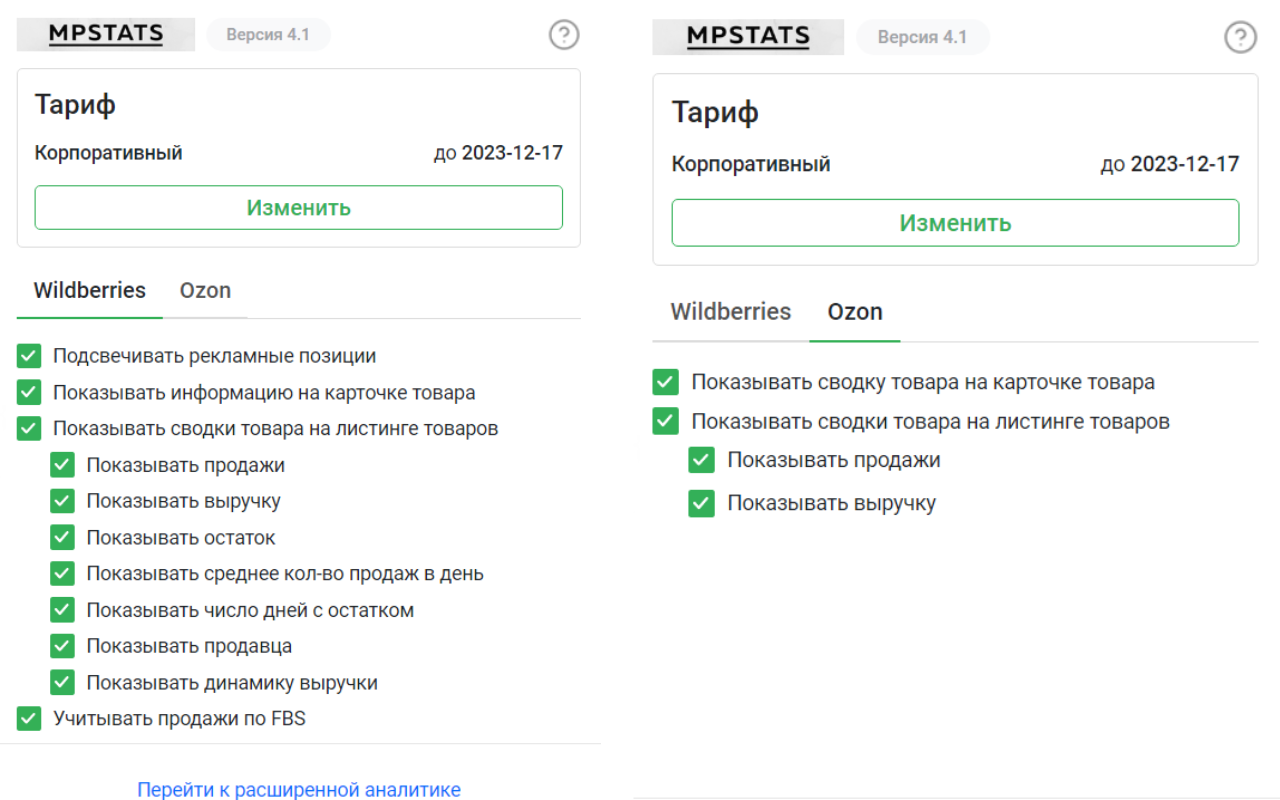
Task: Click Тариф heading in right panel
Action: 715,112
